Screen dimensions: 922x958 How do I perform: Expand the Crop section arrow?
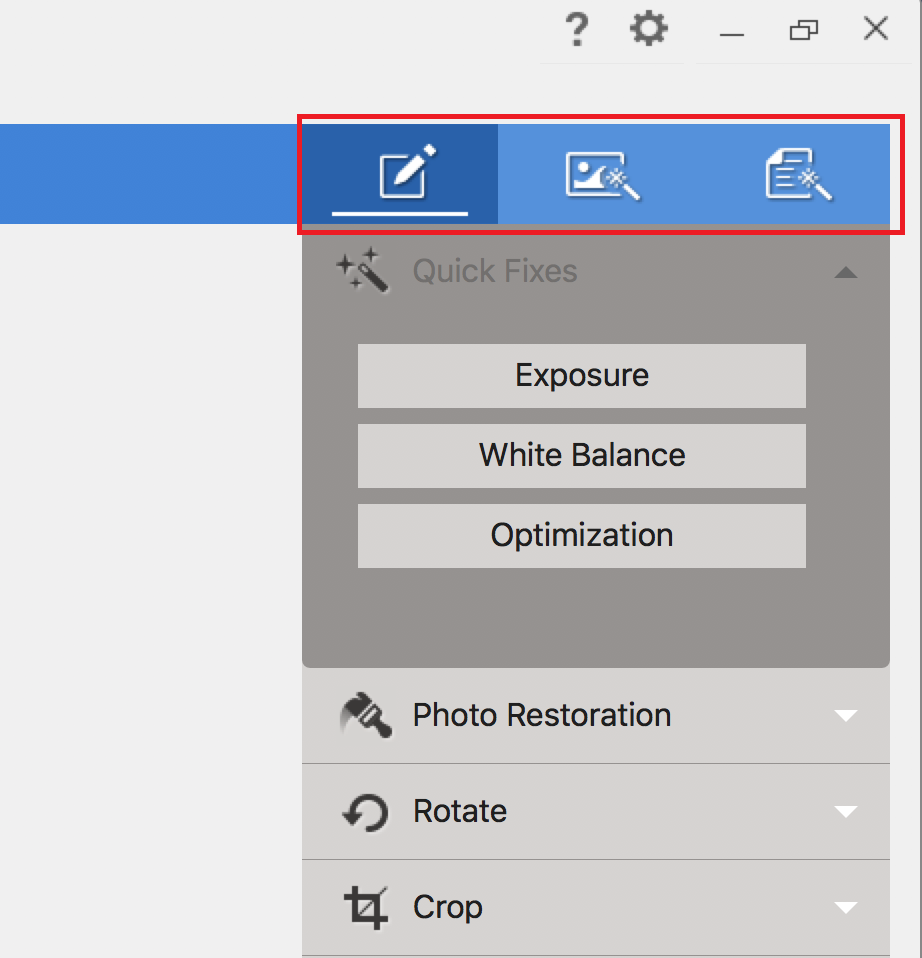point(846,908)
